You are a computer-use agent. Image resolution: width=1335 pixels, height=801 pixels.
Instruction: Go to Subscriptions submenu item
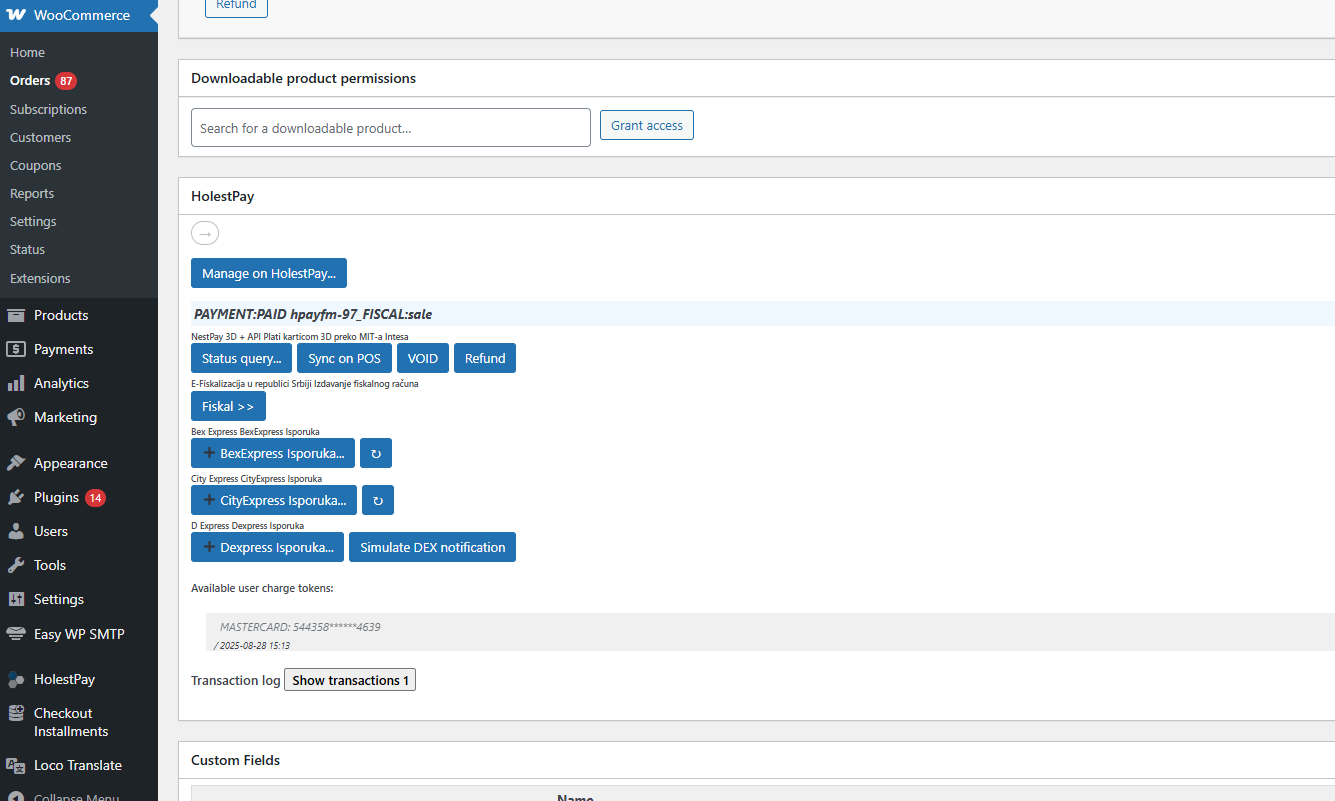pos(48,109)
